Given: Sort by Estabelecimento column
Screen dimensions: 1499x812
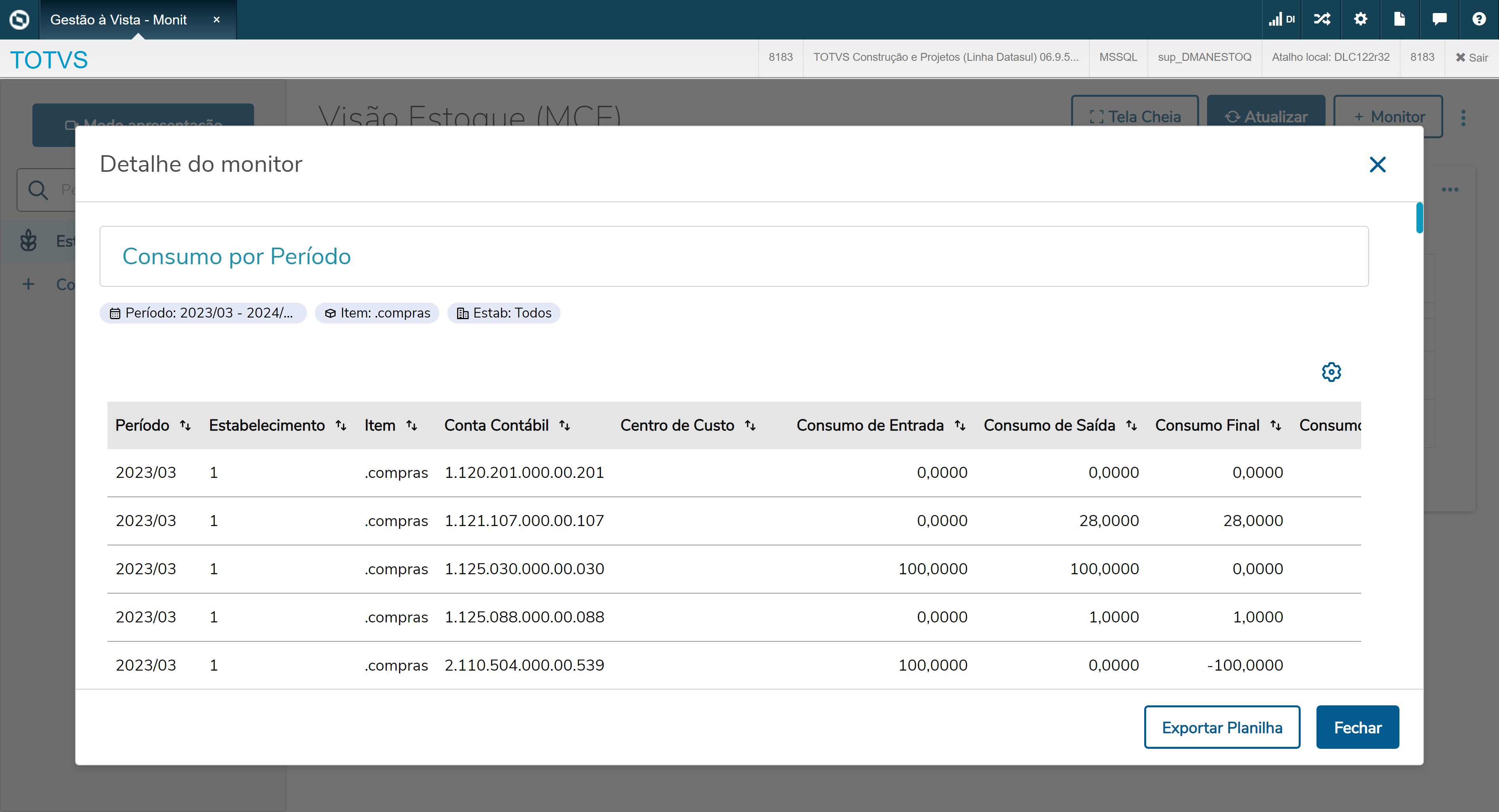Looking at the screenshot, I should pos(341,425).
